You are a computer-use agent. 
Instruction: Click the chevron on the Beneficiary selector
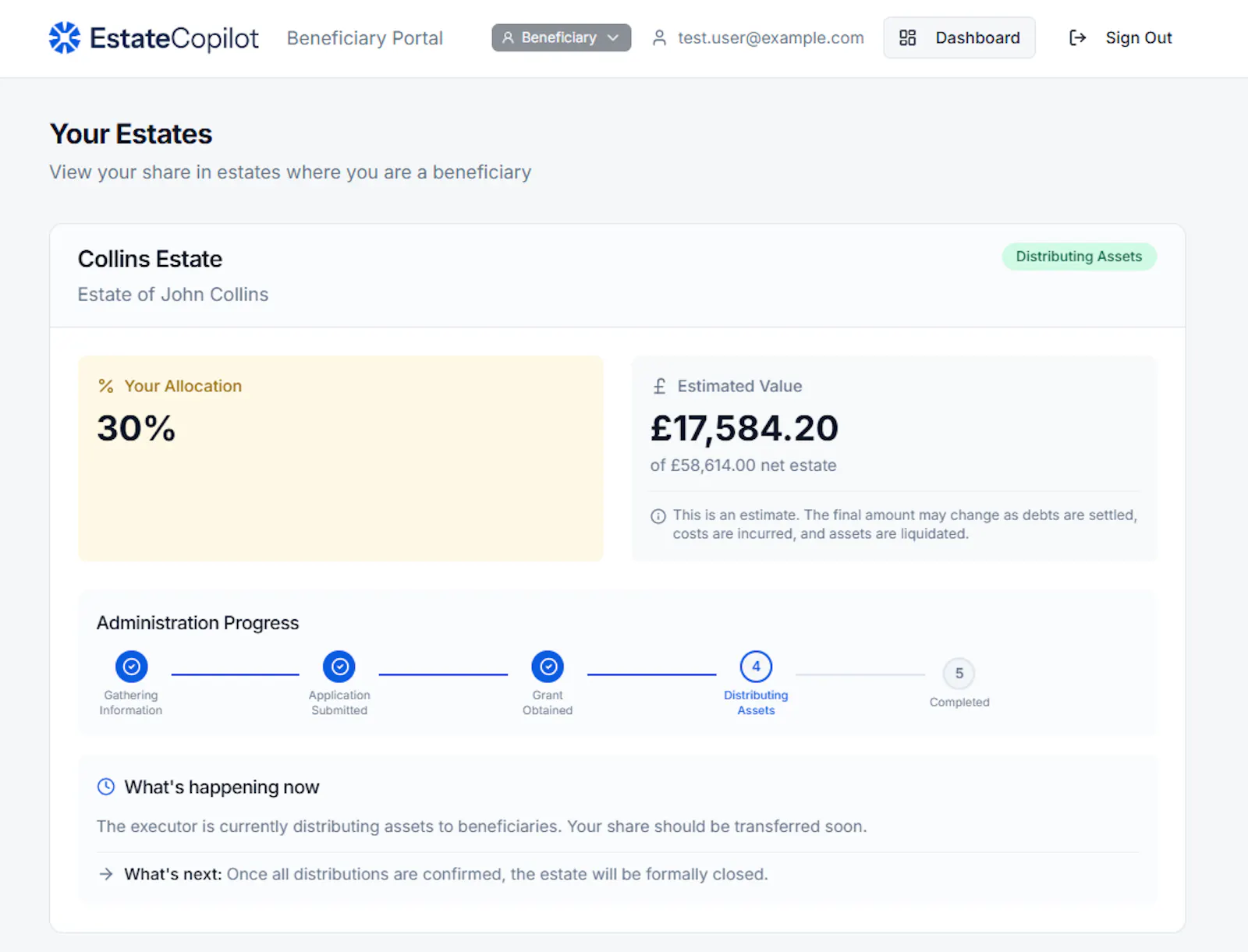[613, 37]
